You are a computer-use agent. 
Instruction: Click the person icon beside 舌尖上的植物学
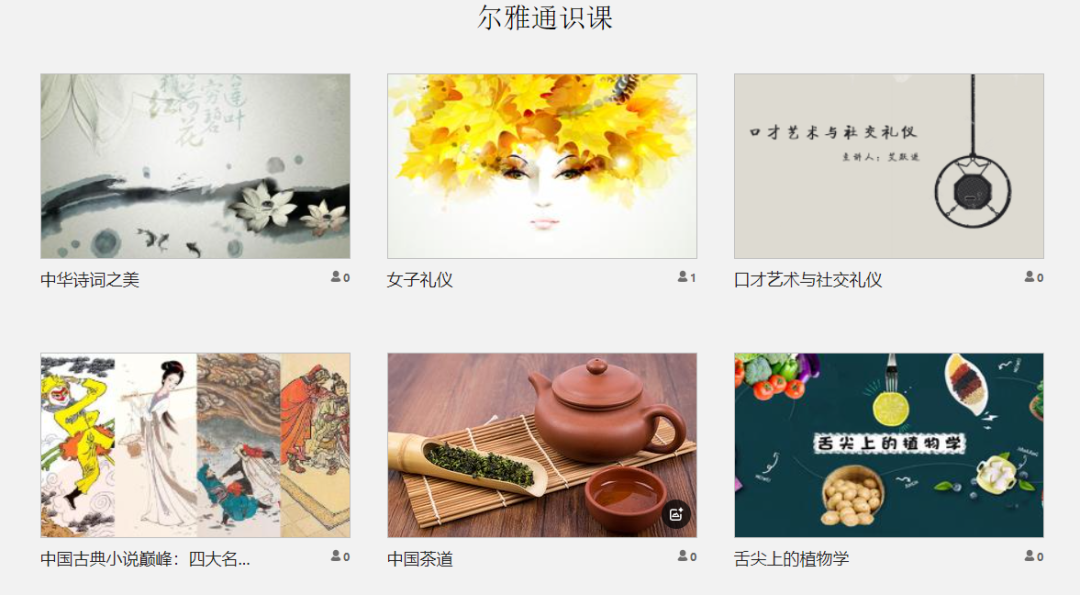pos(1030,556)
